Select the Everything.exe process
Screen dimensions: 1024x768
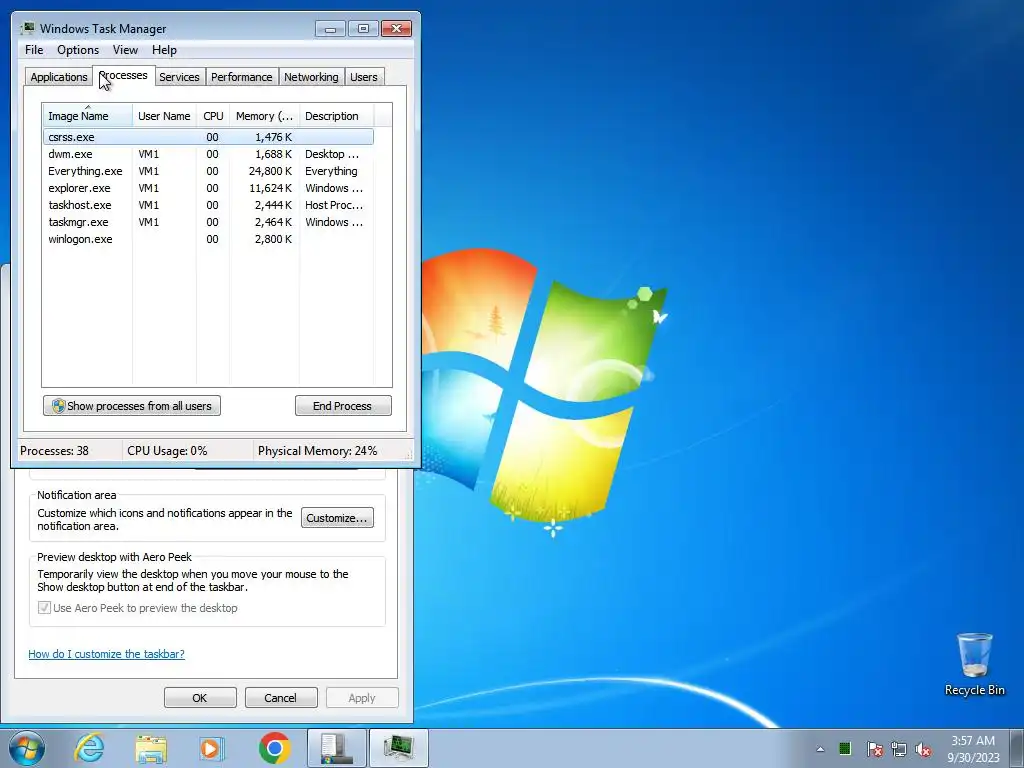coord(208,171)
